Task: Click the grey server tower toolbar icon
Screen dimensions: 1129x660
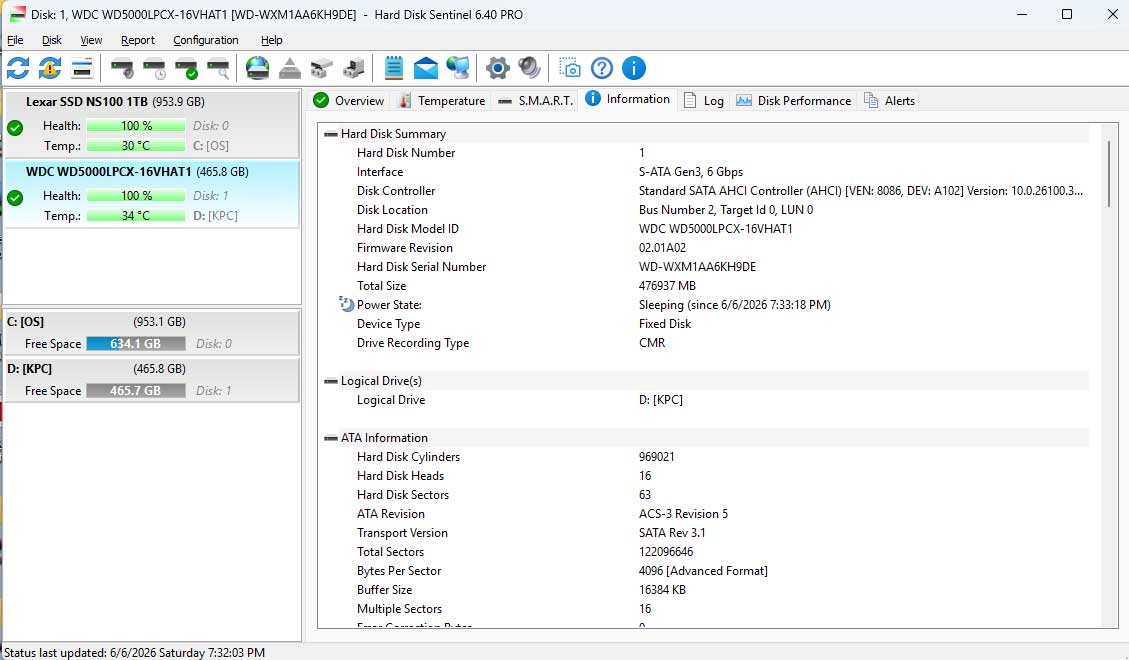Action: [x=354, y=68]
